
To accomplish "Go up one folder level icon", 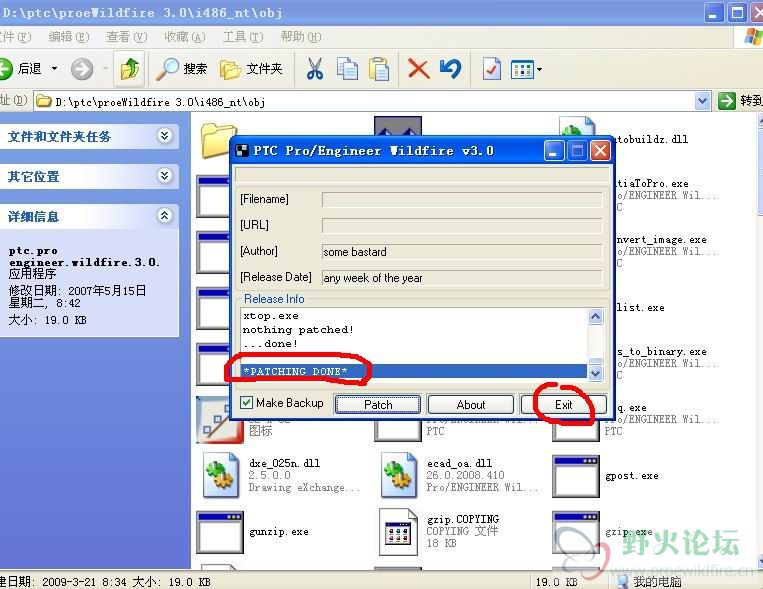I will point(129,69).
